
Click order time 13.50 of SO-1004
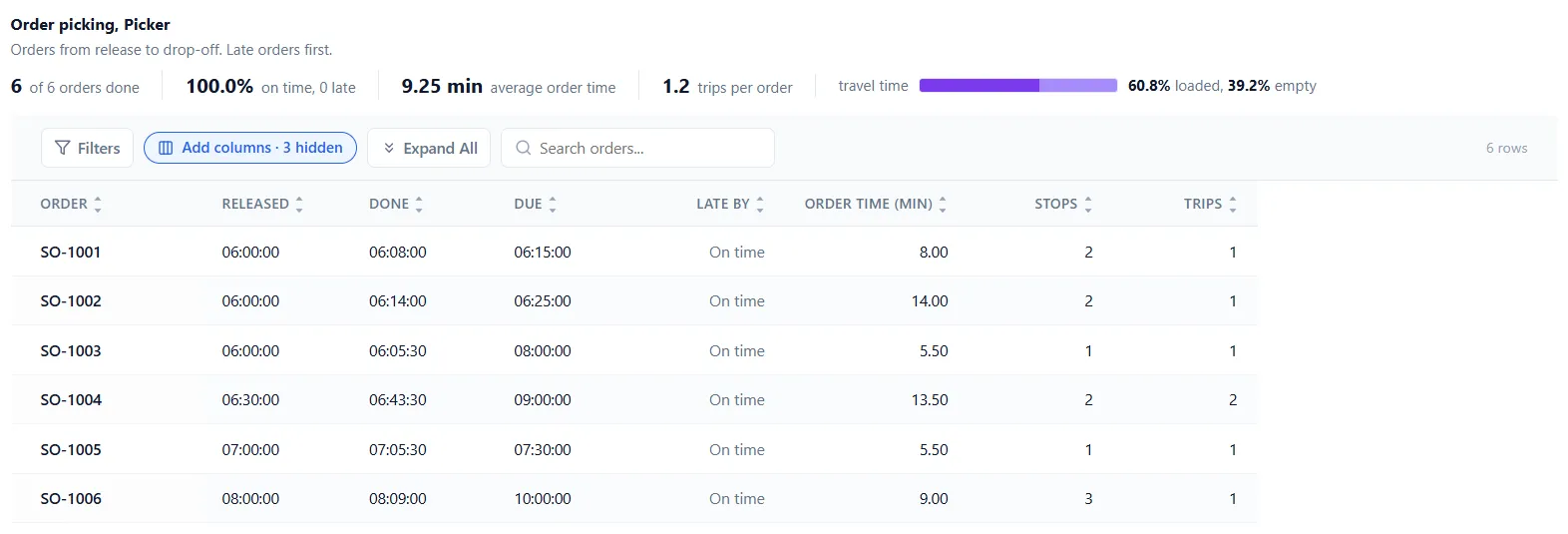[930, 399]
